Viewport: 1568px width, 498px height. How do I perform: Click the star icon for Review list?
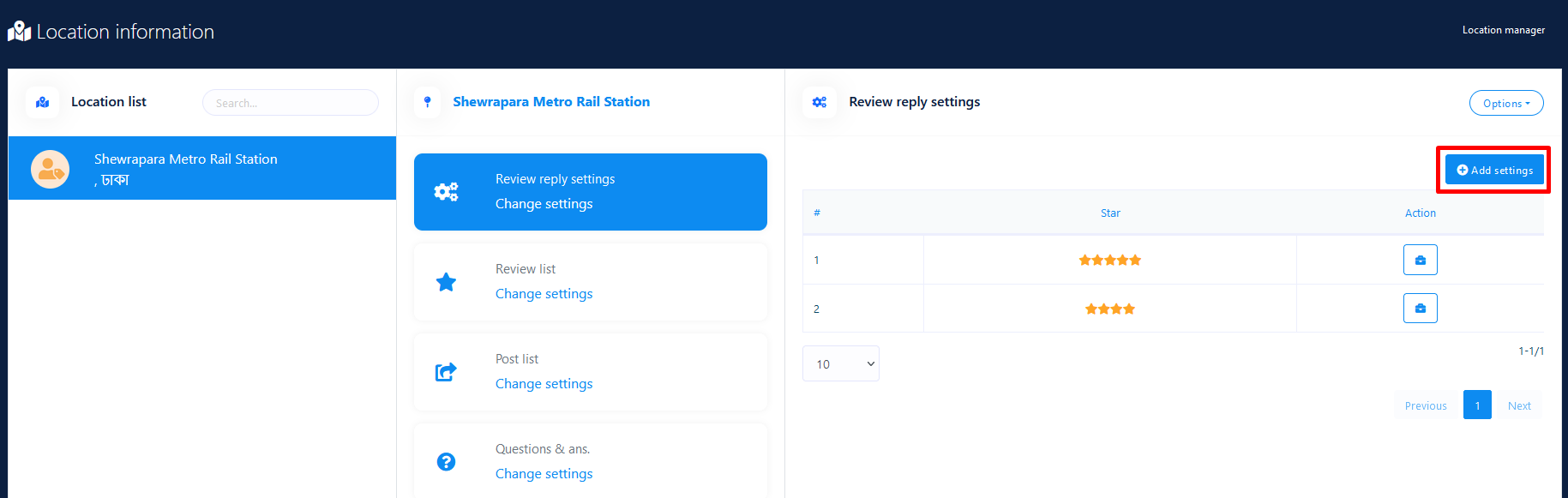tap(446, 282)
